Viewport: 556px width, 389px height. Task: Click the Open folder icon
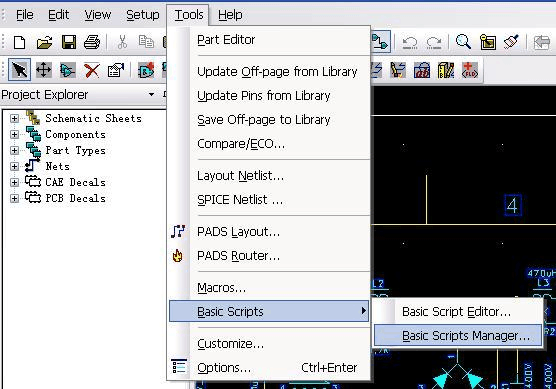[x=44, y=42]
